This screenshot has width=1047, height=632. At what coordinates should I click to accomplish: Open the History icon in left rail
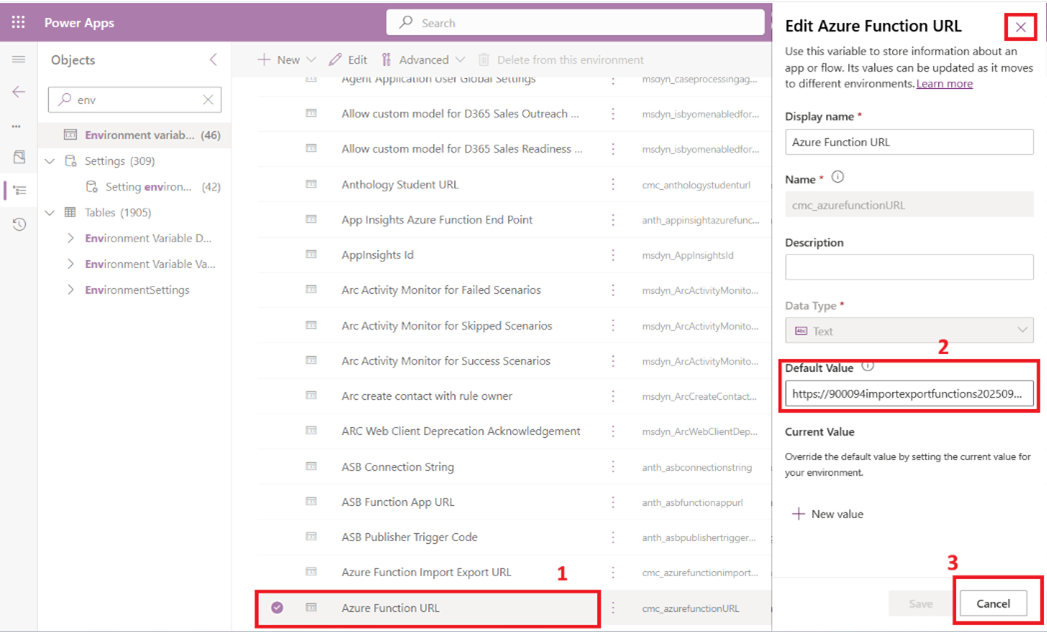click(18, 225)
